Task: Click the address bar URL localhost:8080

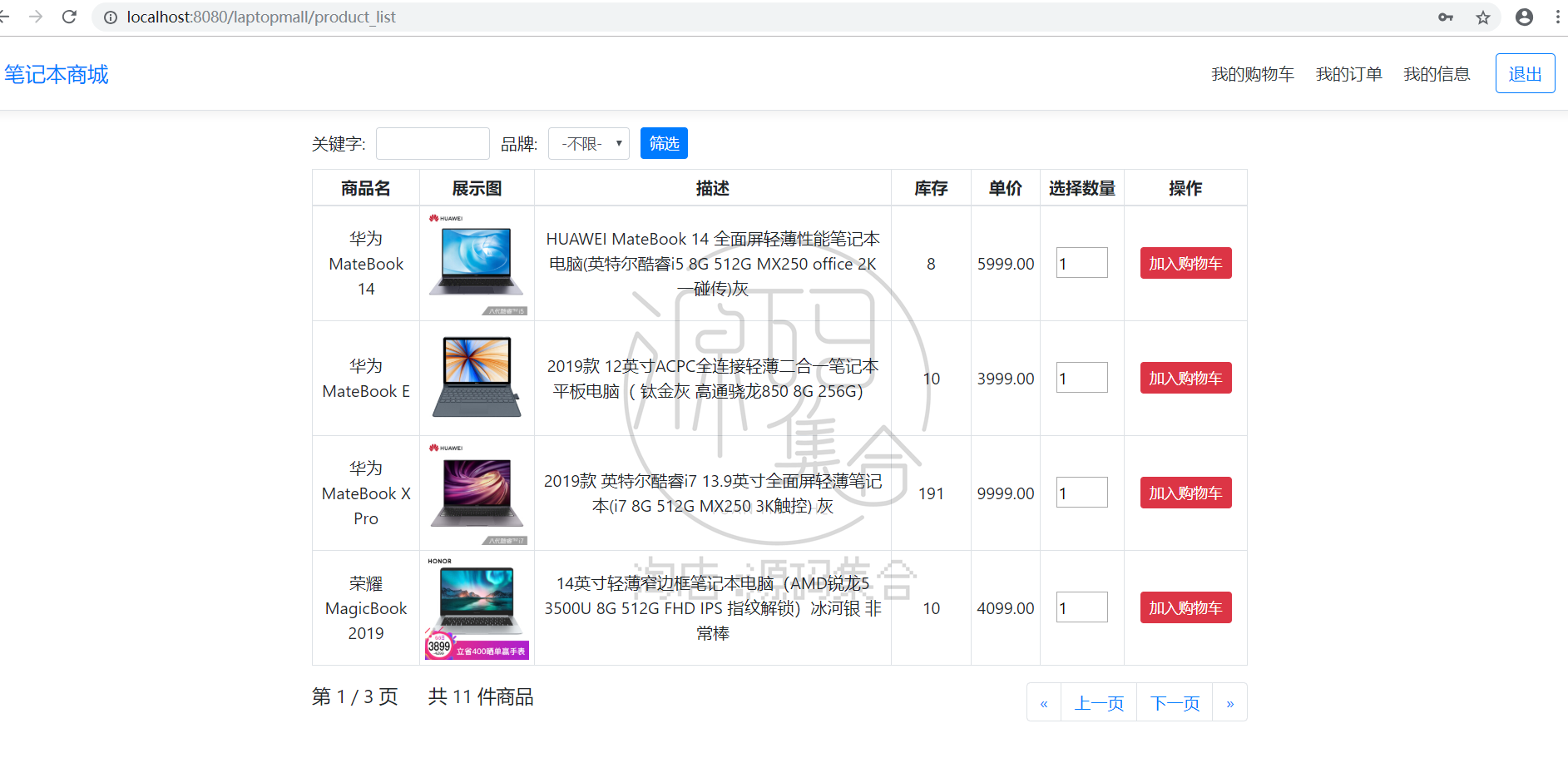Action: (x=260, y=17)
